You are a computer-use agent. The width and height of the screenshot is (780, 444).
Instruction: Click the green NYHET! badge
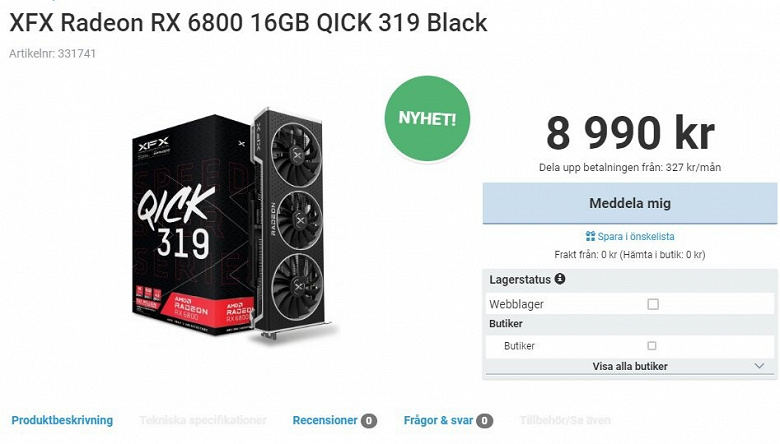pos(427,118)
